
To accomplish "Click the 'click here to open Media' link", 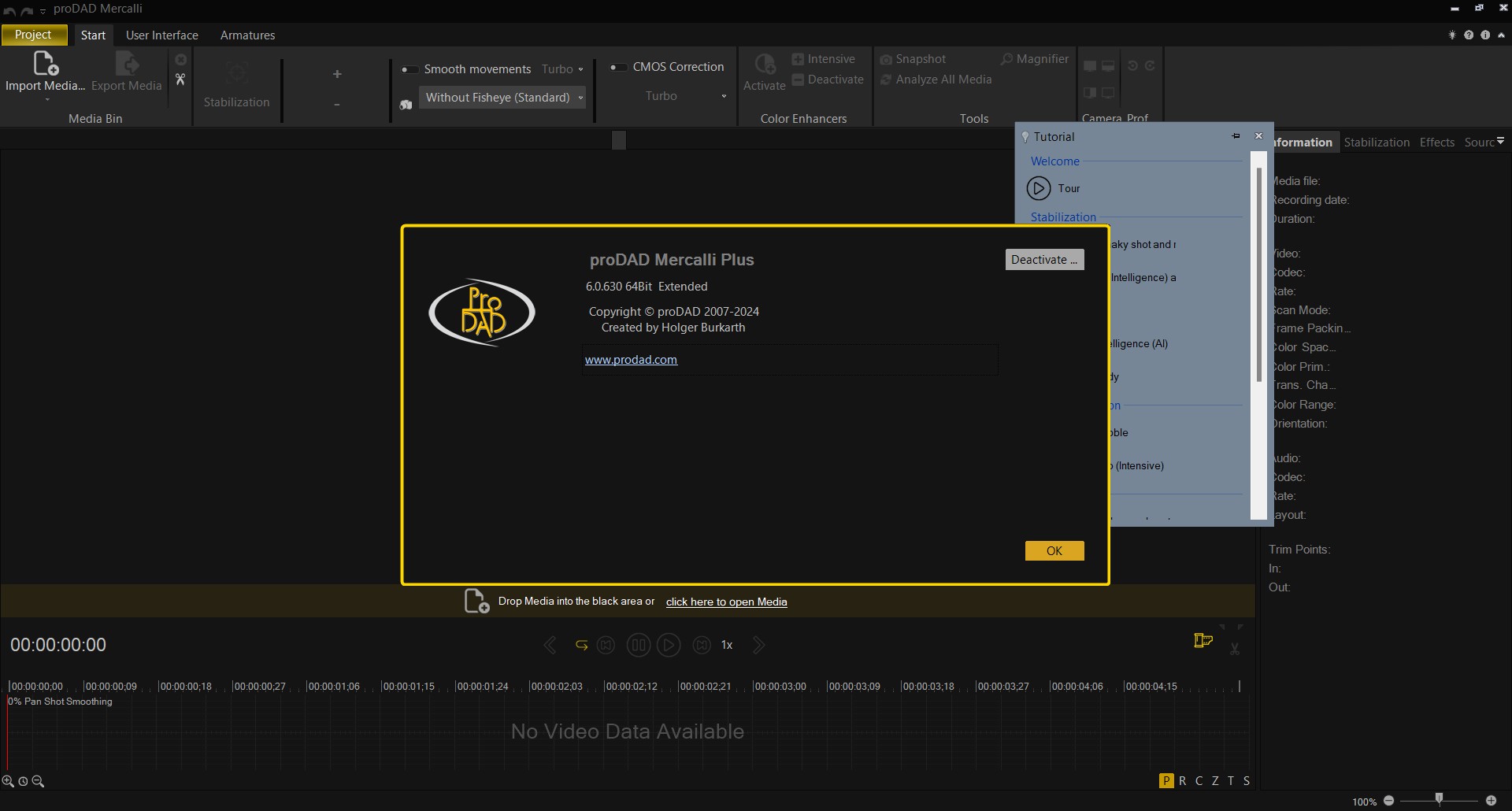I will [x=726, y=602].
